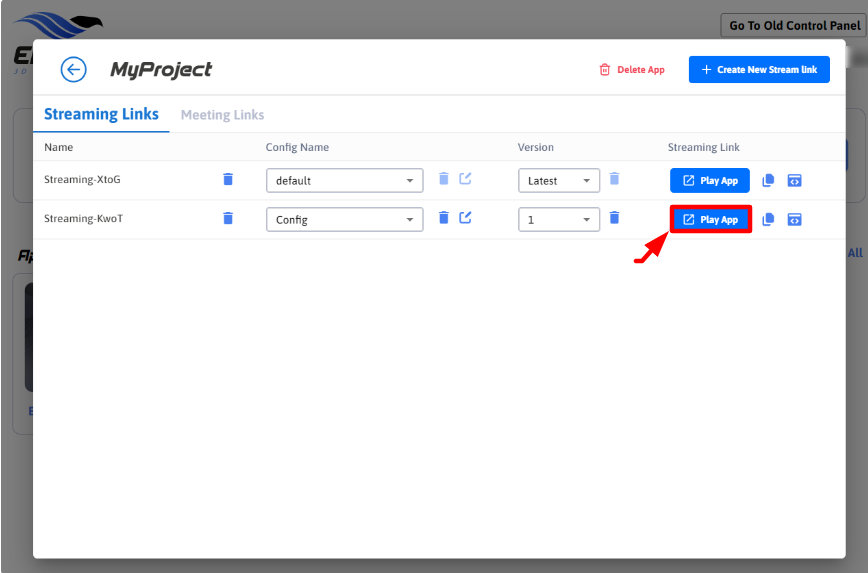Delete the Streaming-XtoG stream link
868x573 pixels.
pos(228,180)
